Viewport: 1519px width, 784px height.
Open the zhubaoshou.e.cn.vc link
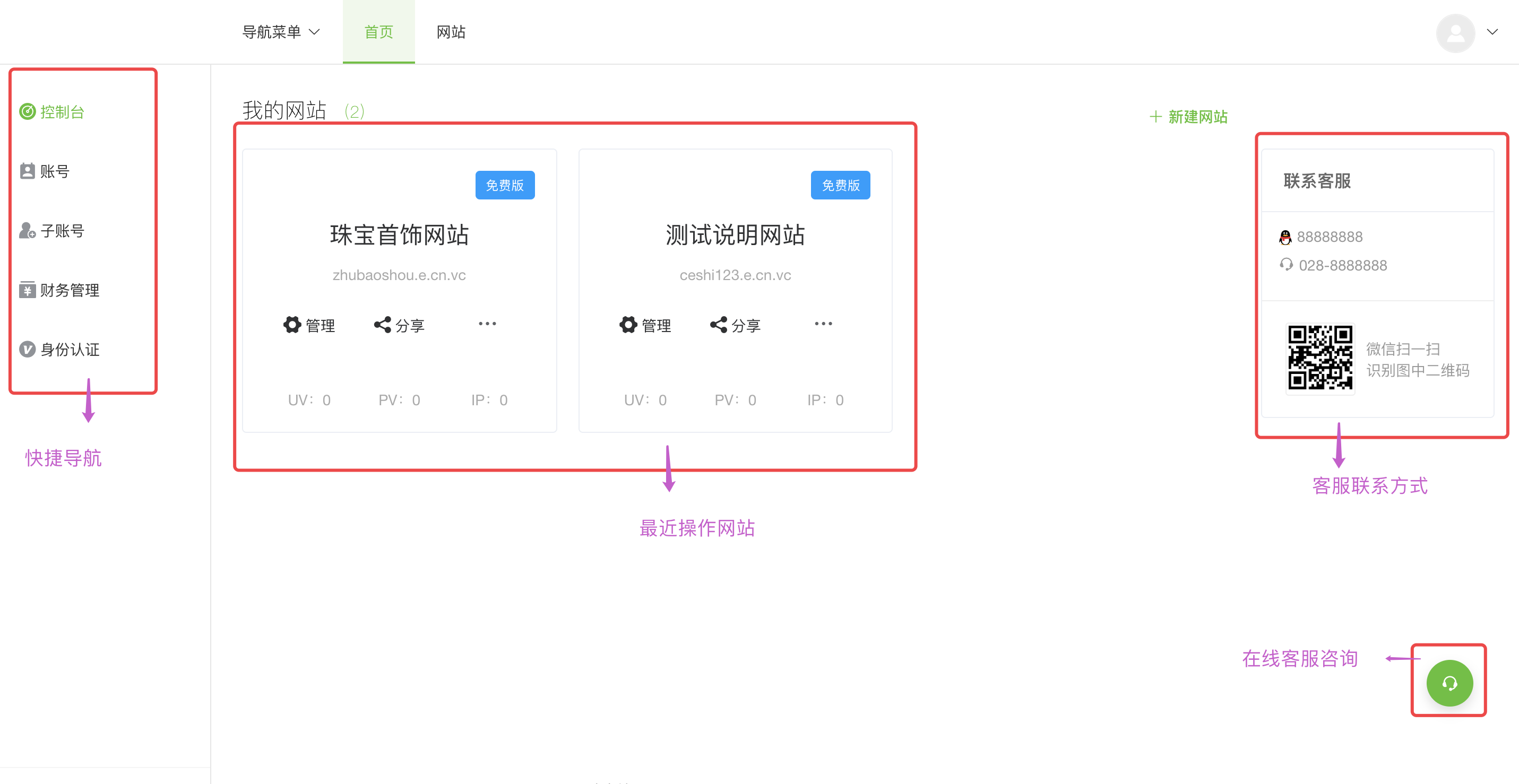point(399,275)
